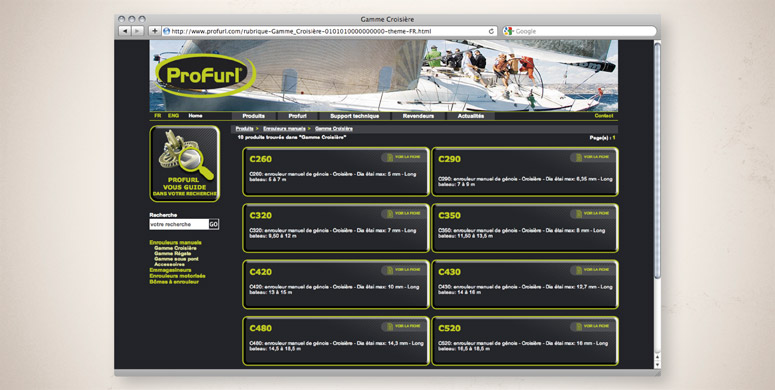Open the 'Profurl vous guide' search guide image
This screenshot has height=390, width=775.
click(184, 164)
